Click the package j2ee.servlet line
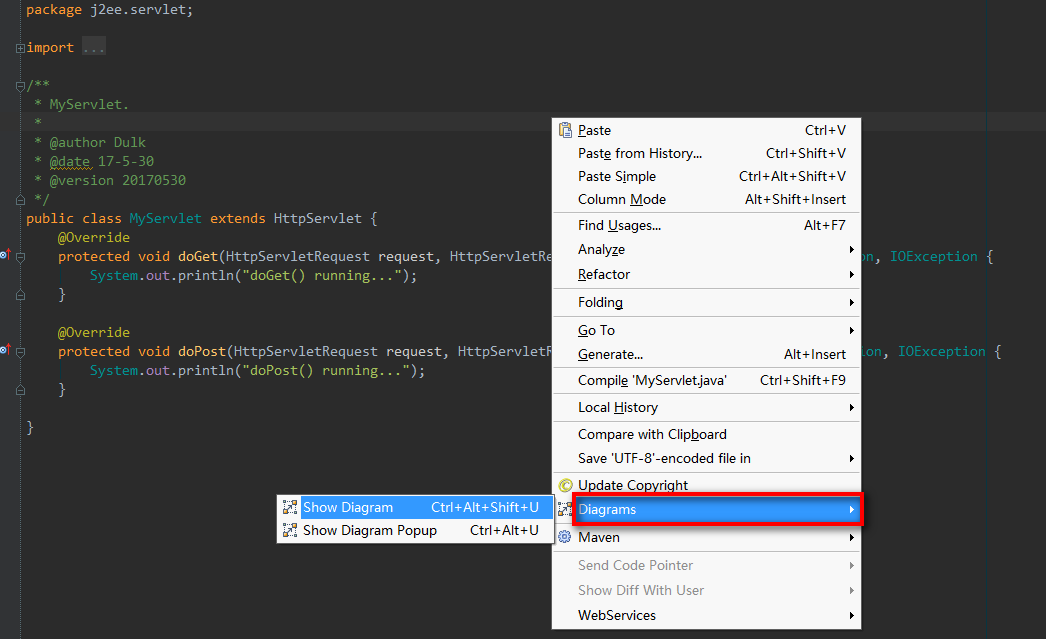Image resolution: width=1046 pixels, height=639 pixels. (x=109, y=10)
